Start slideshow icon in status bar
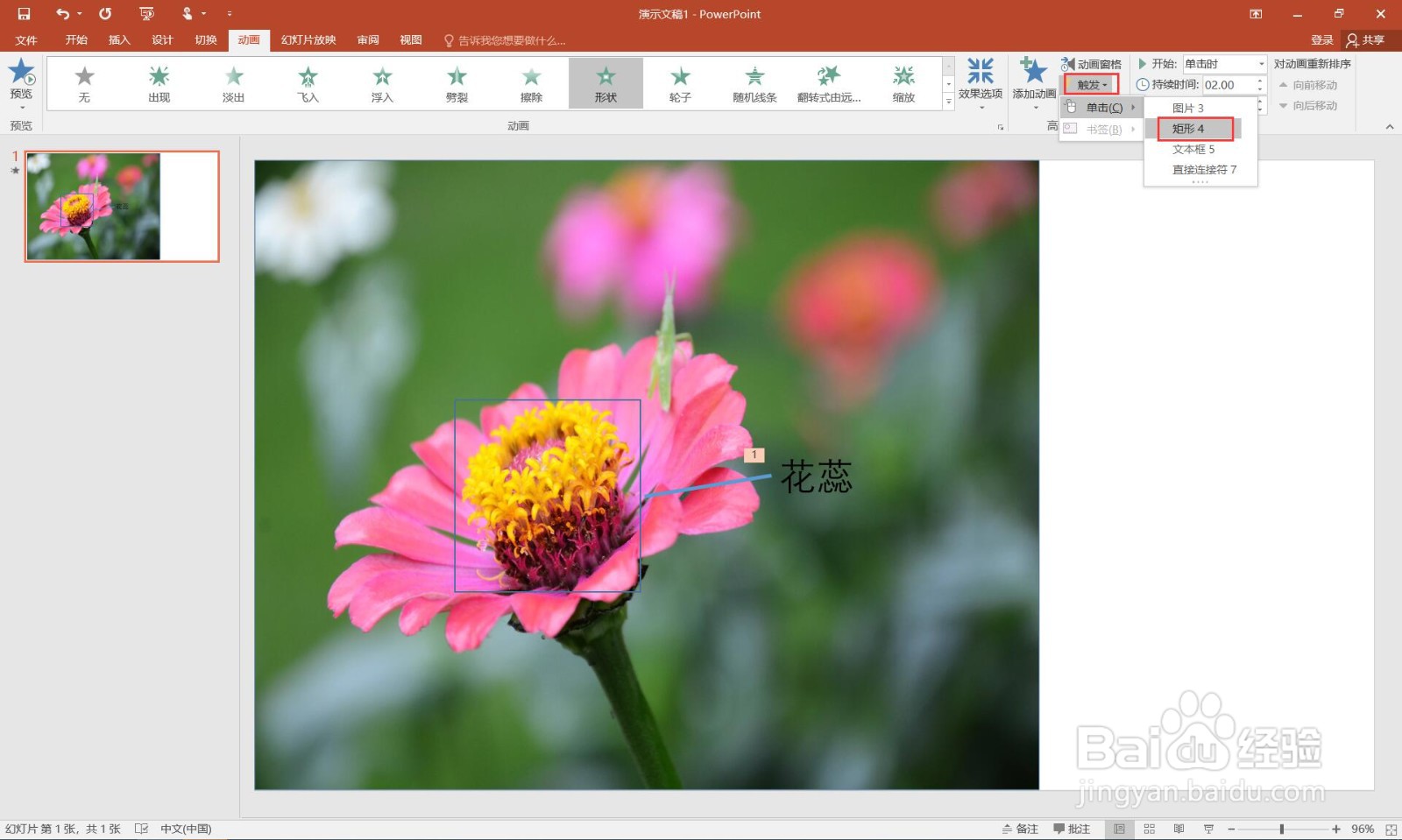 [1208, 829]
